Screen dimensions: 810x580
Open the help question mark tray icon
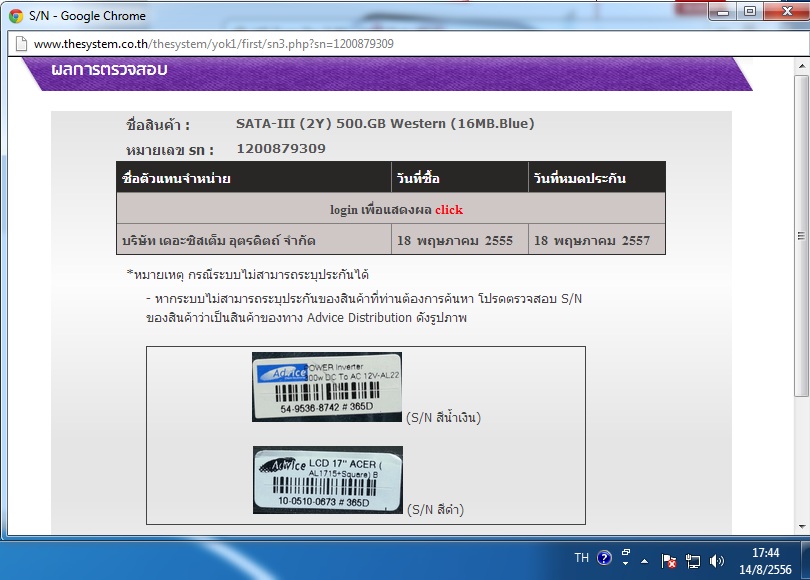pyautogui.click(x=604, y=558)
